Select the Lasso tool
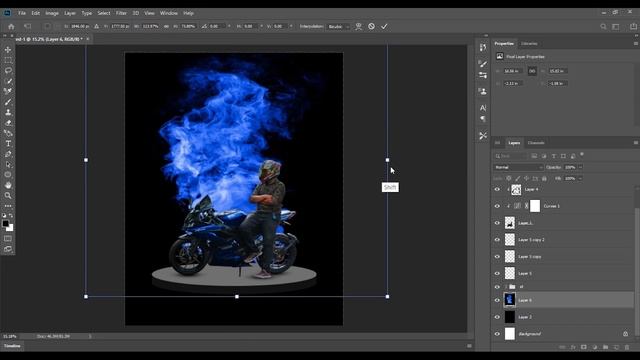Viewport: 640px width, 360px height. (8, 71)
